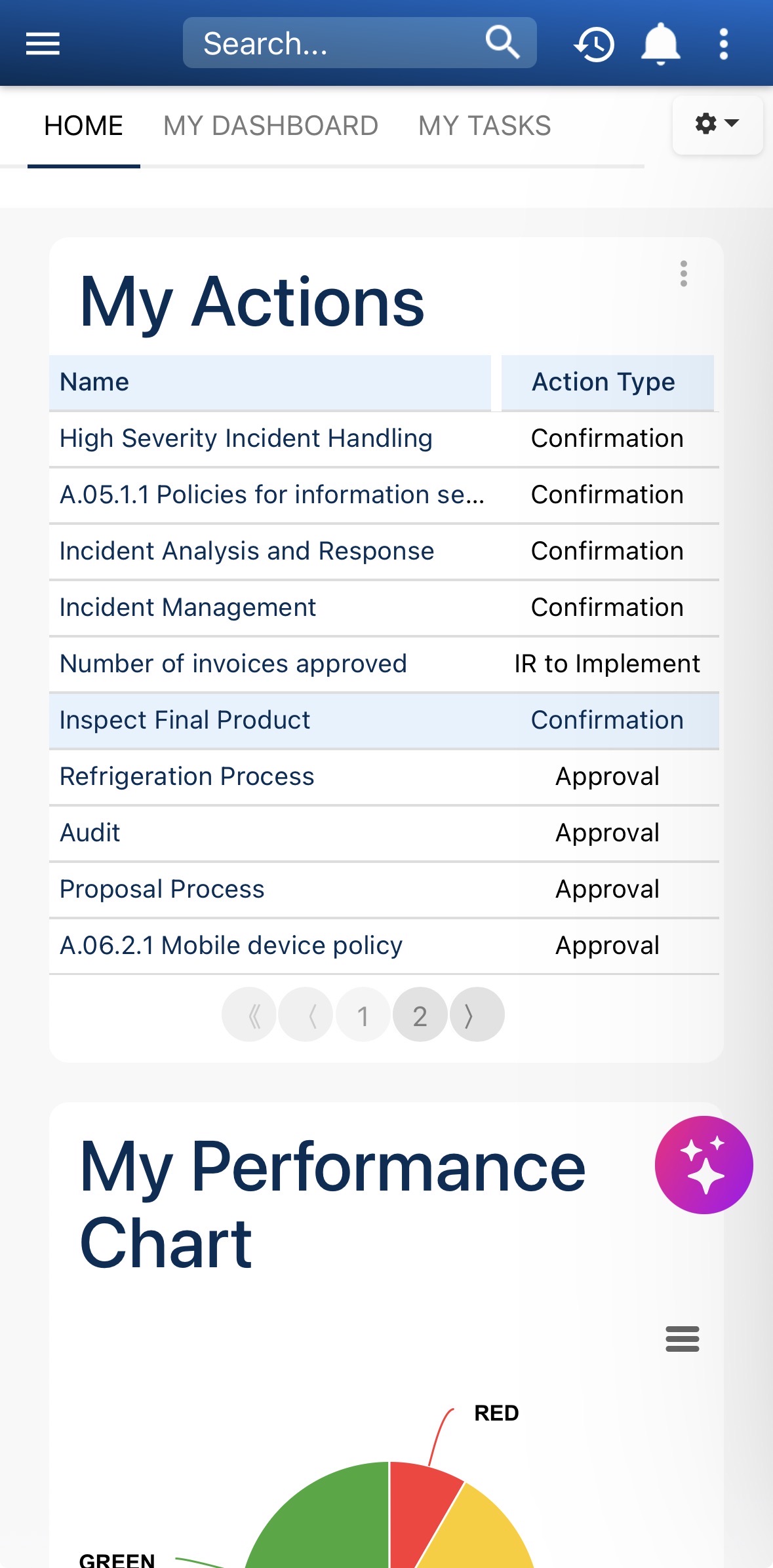Open the recent history clock icon
Image resolution: width=773 pixels, height=1568 pixels.
point(594,45)
